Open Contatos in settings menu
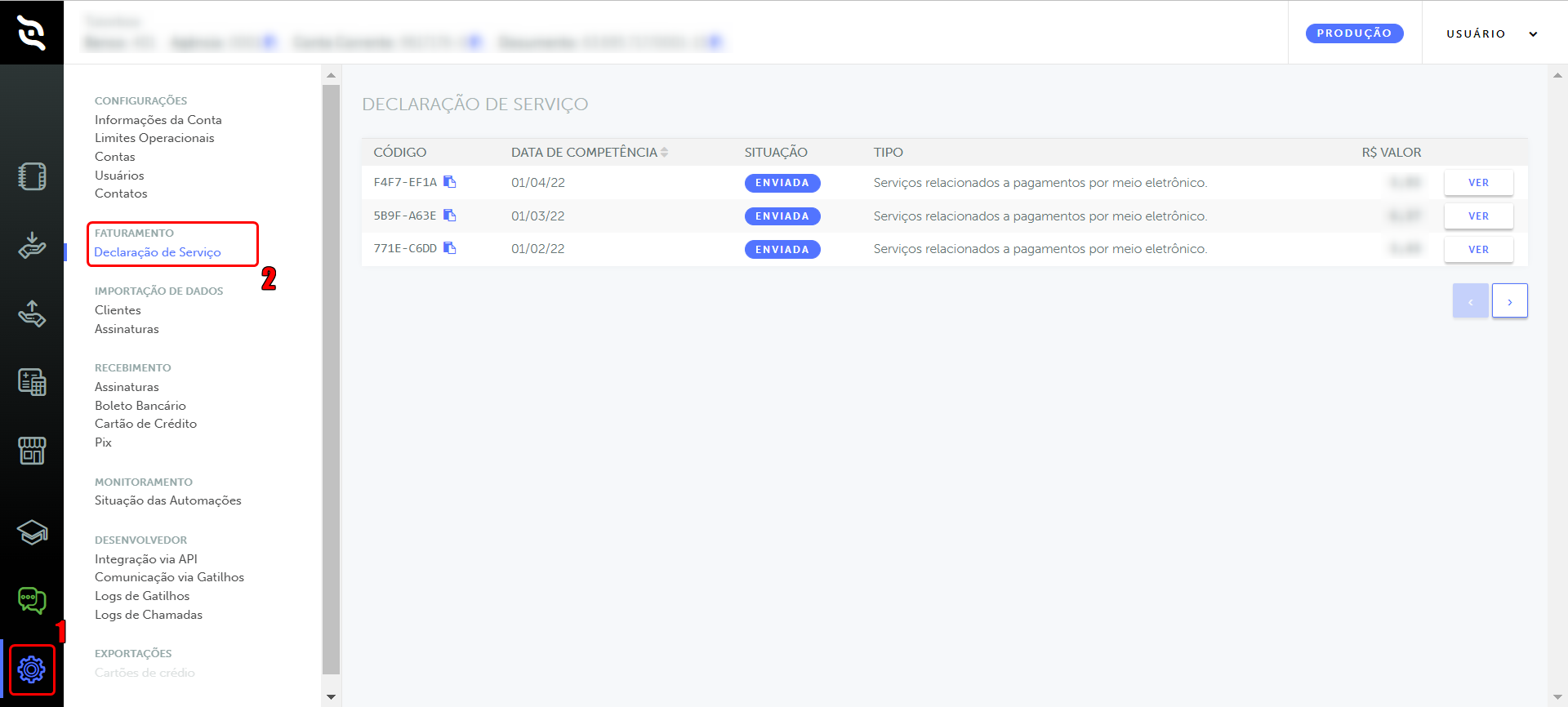1568x707 pixels. (x=121, y=193)
